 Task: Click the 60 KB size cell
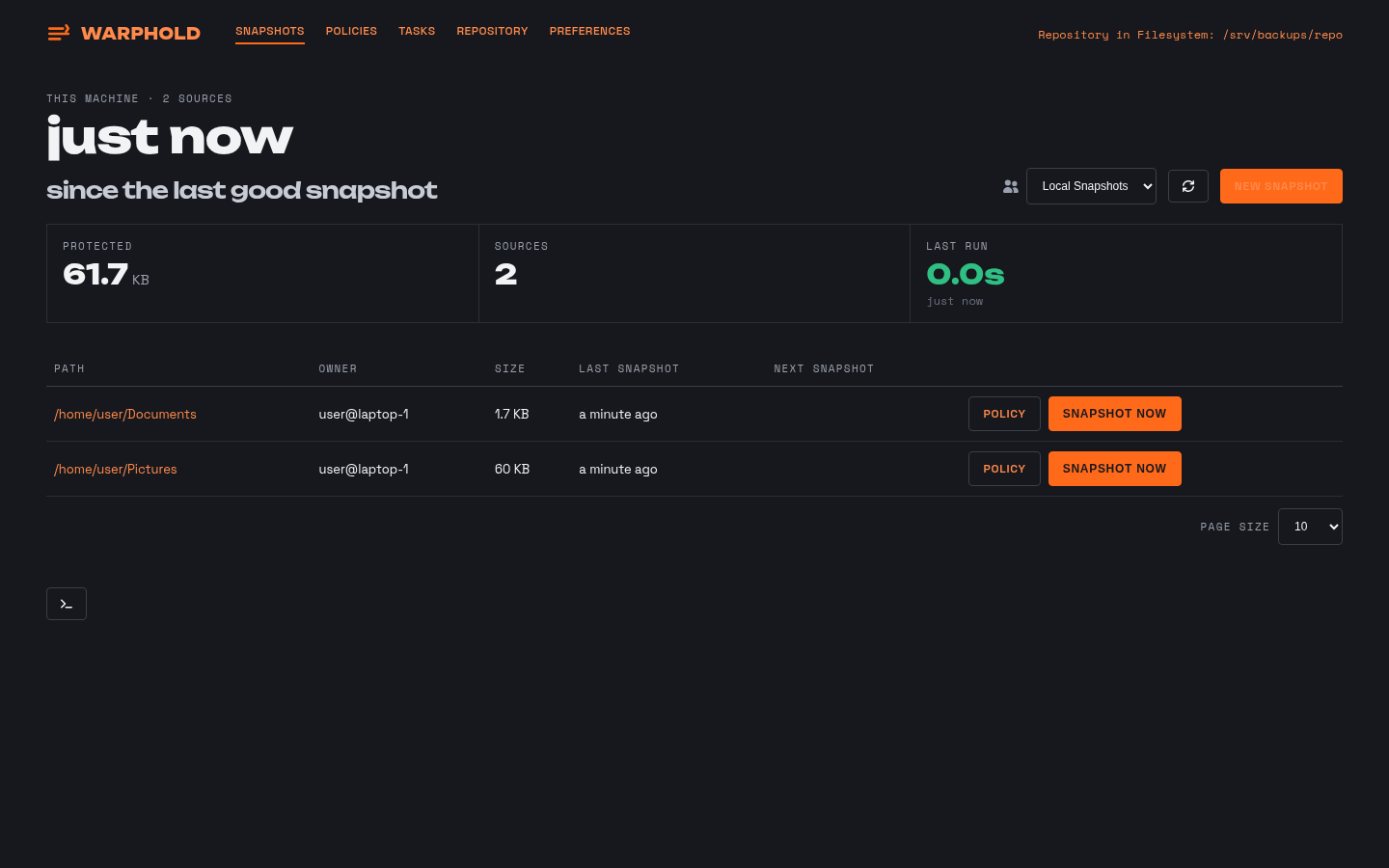point(512,469)
